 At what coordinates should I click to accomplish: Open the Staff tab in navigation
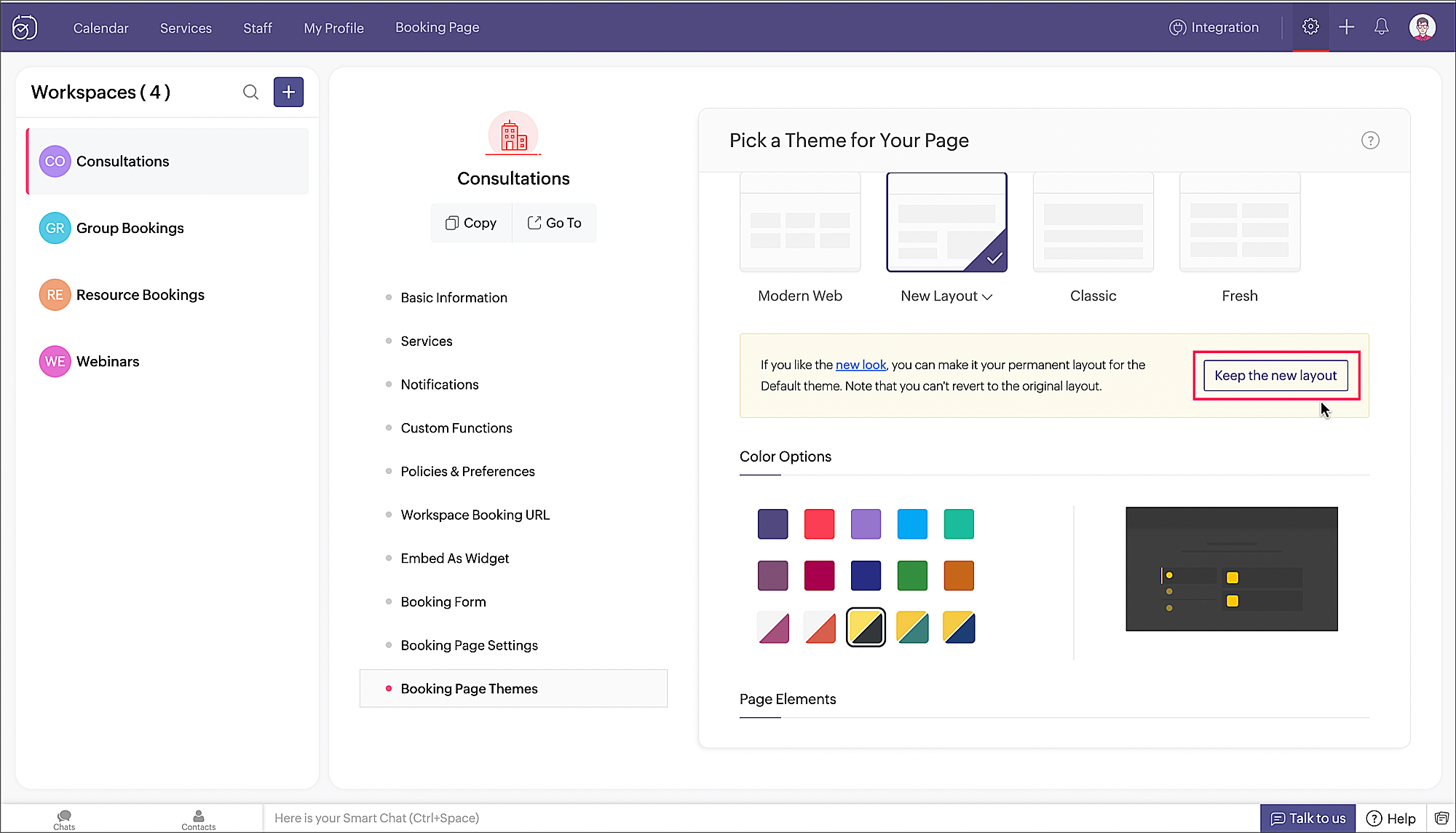point(257,28)
